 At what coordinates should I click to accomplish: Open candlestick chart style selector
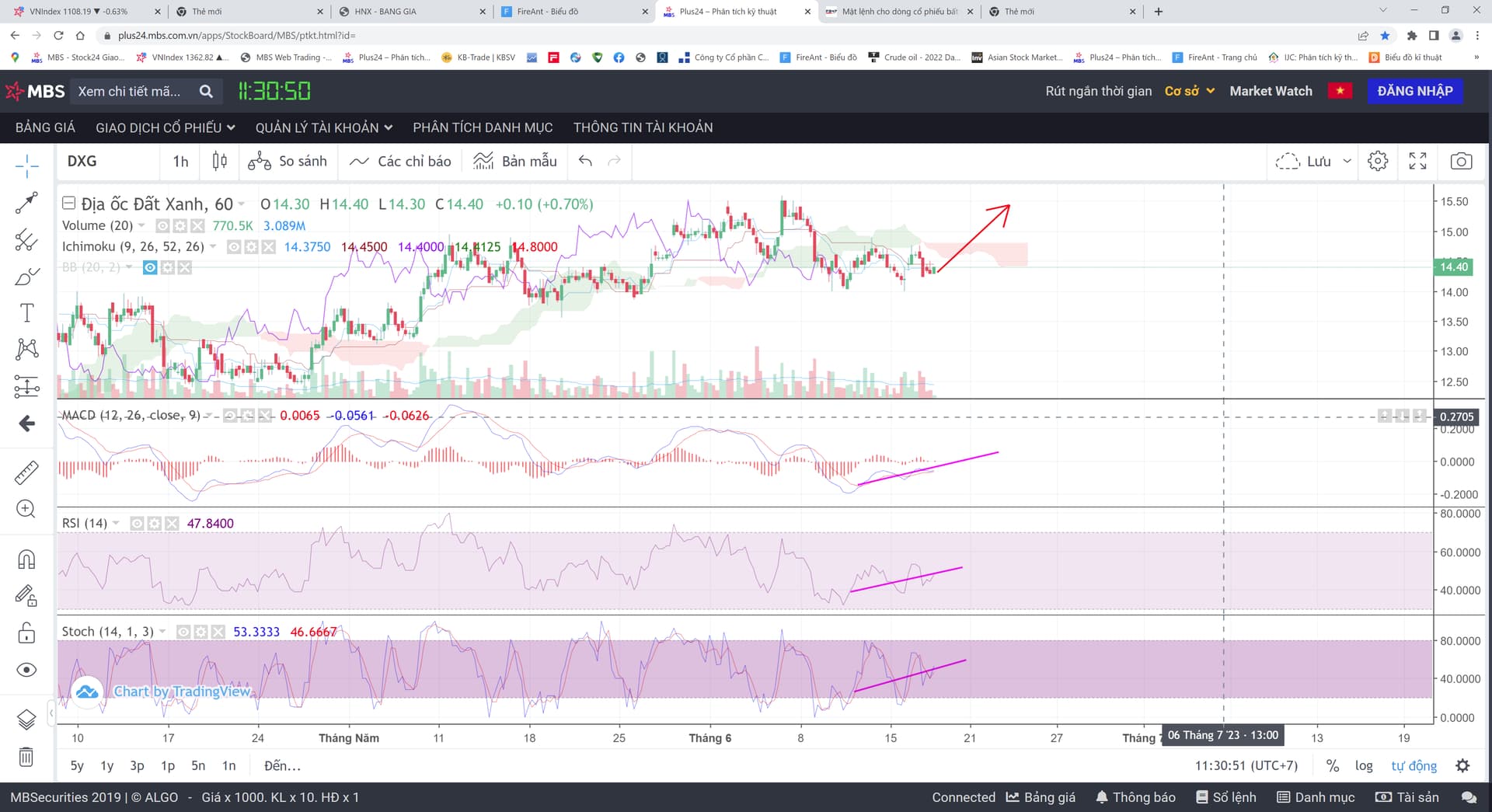pyautogui.click(x=220, y=161)
